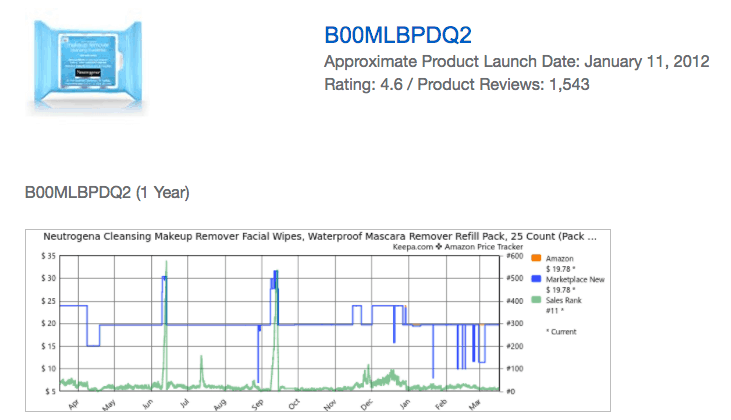
Task: Click the Rating 4.6 / Product Reviews line
Action: [x=457, y=84]
